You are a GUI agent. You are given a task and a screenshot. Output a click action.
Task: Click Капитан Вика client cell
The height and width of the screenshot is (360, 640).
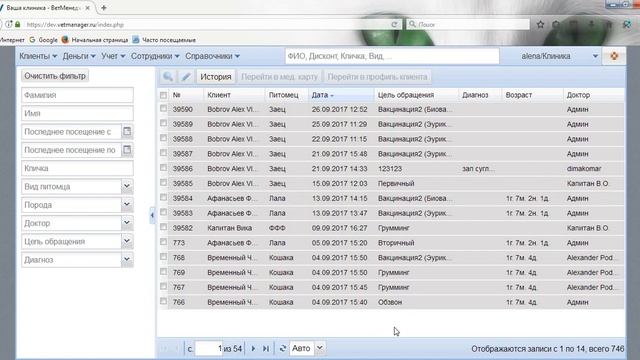click(x=229, y=228)
